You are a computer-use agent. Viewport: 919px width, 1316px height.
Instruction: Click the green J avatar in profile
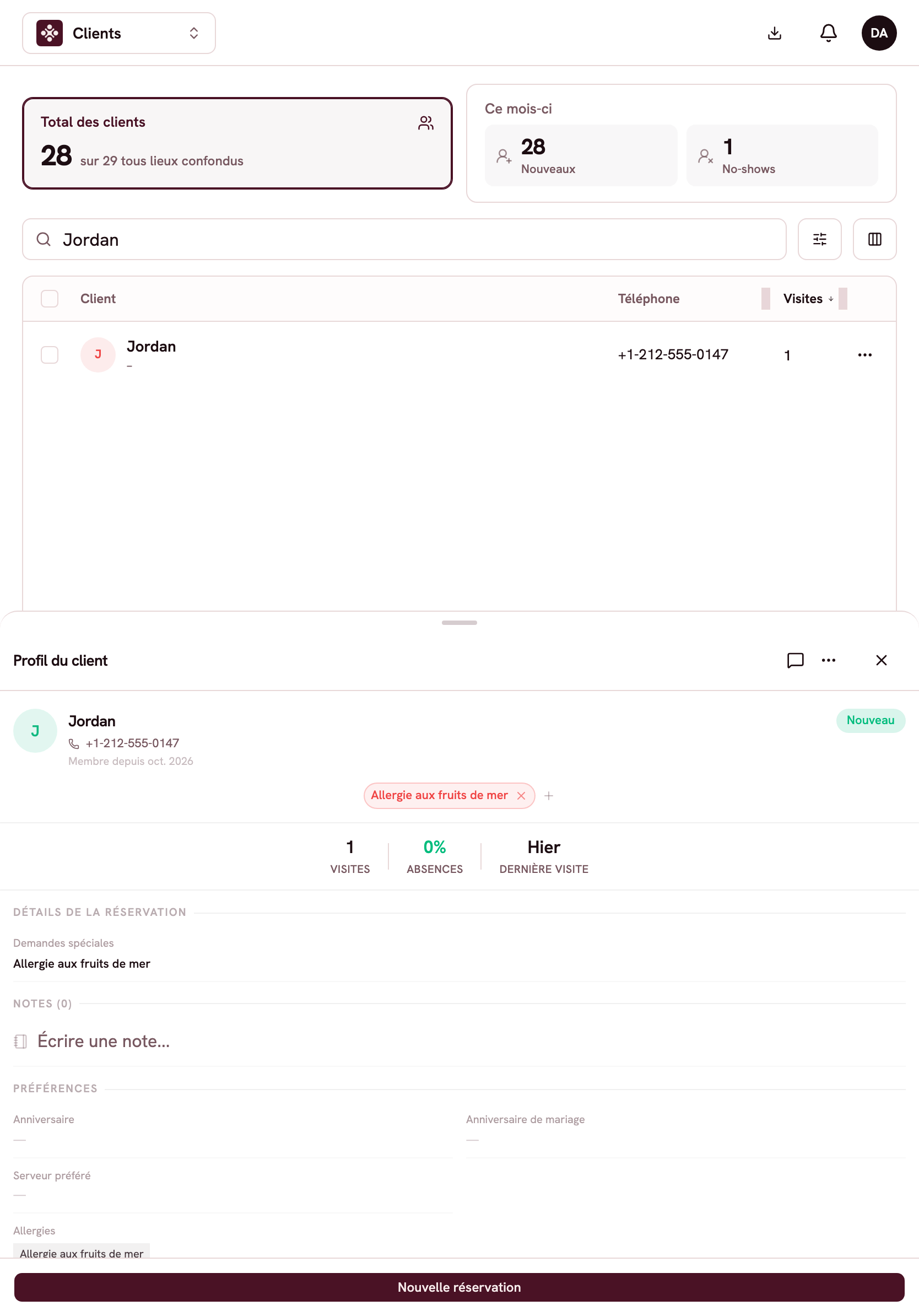tap(35, 731)
